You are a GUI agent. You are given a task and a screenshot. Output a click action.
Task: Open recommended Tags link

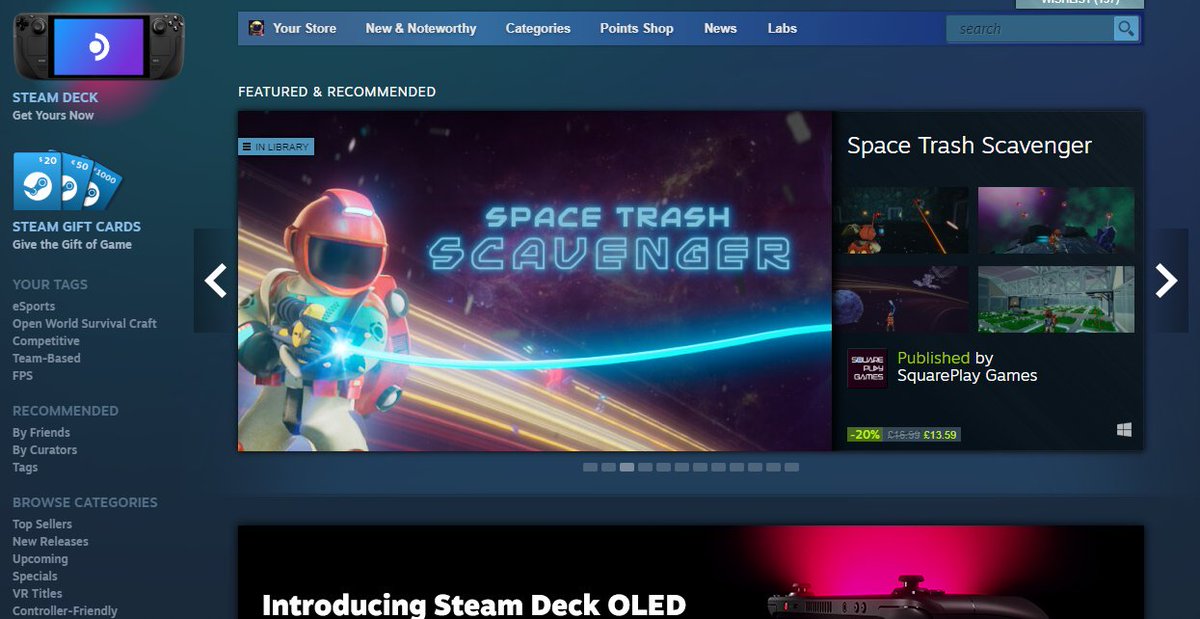[25, 467]
